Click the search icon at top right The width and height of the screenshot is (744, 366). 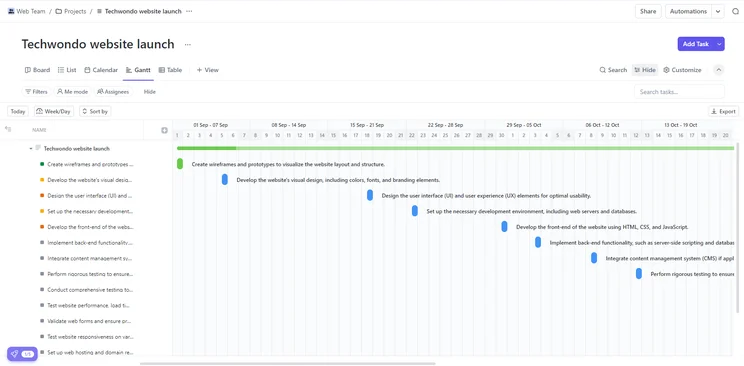[x=735, y=11]
